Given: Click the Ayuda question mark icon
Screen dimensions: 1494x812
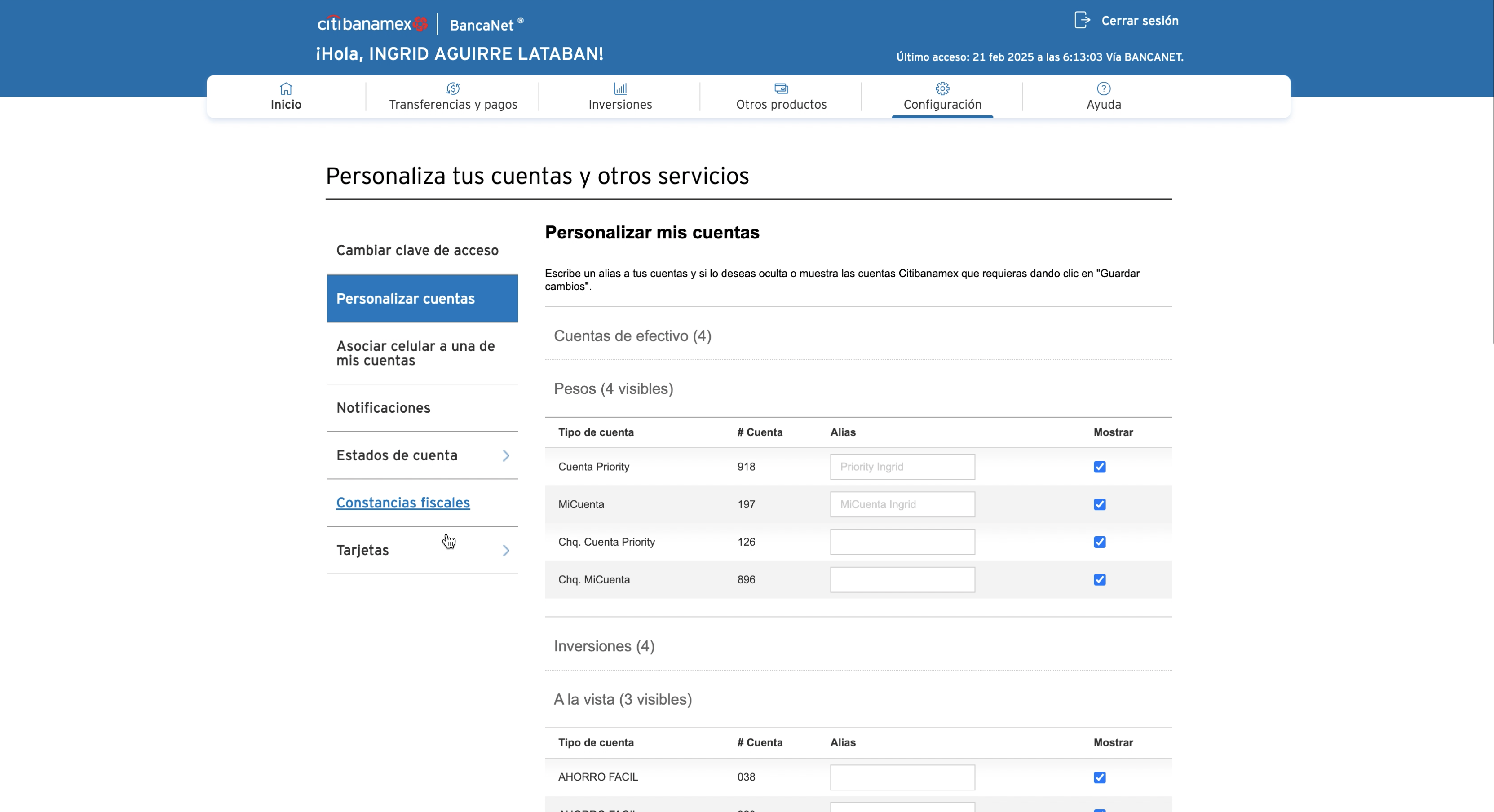Looking at the screenshot, I should pos(1104,89).
